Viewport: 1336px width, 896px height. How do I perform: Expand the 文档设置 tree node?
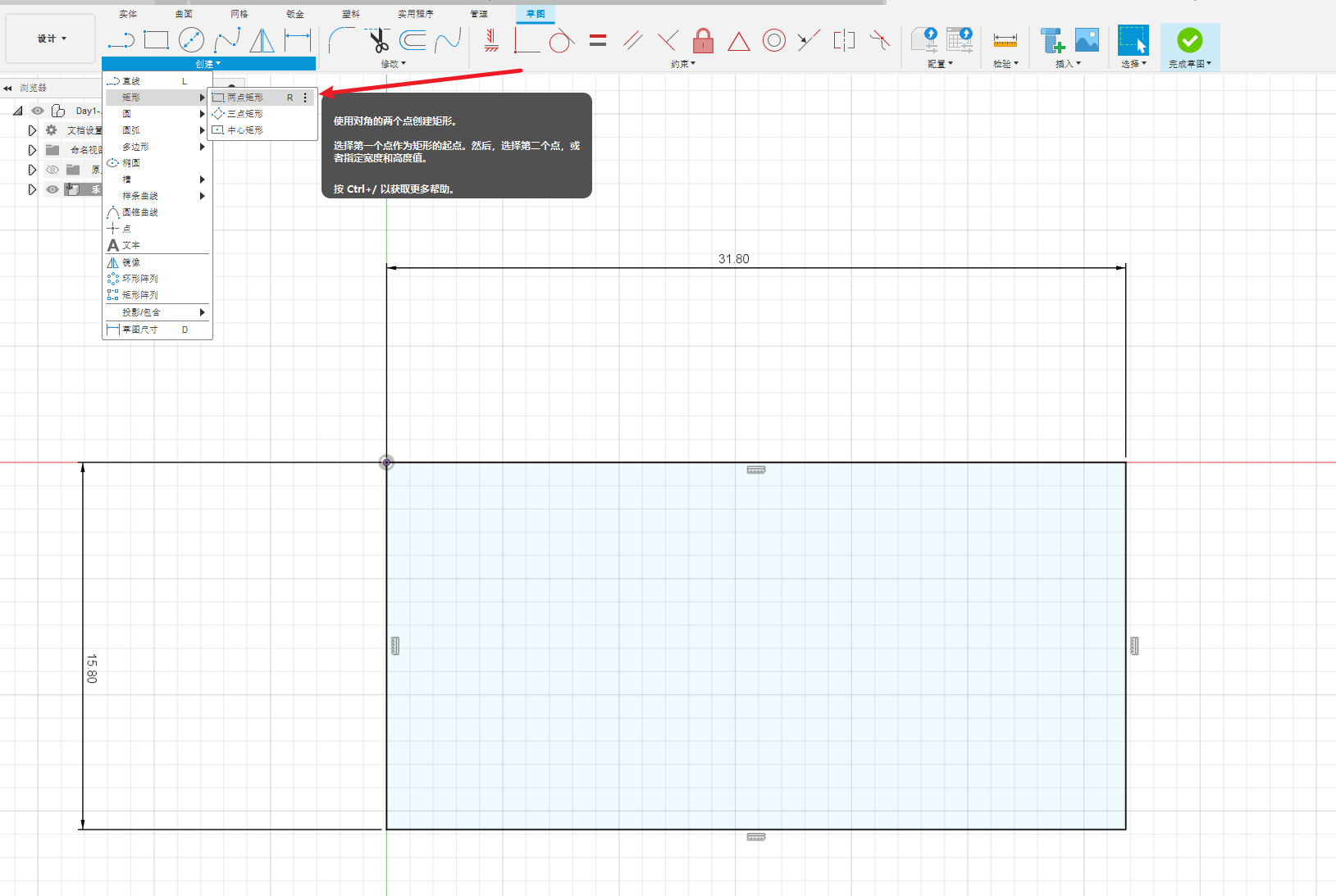(x=32, y=130)
